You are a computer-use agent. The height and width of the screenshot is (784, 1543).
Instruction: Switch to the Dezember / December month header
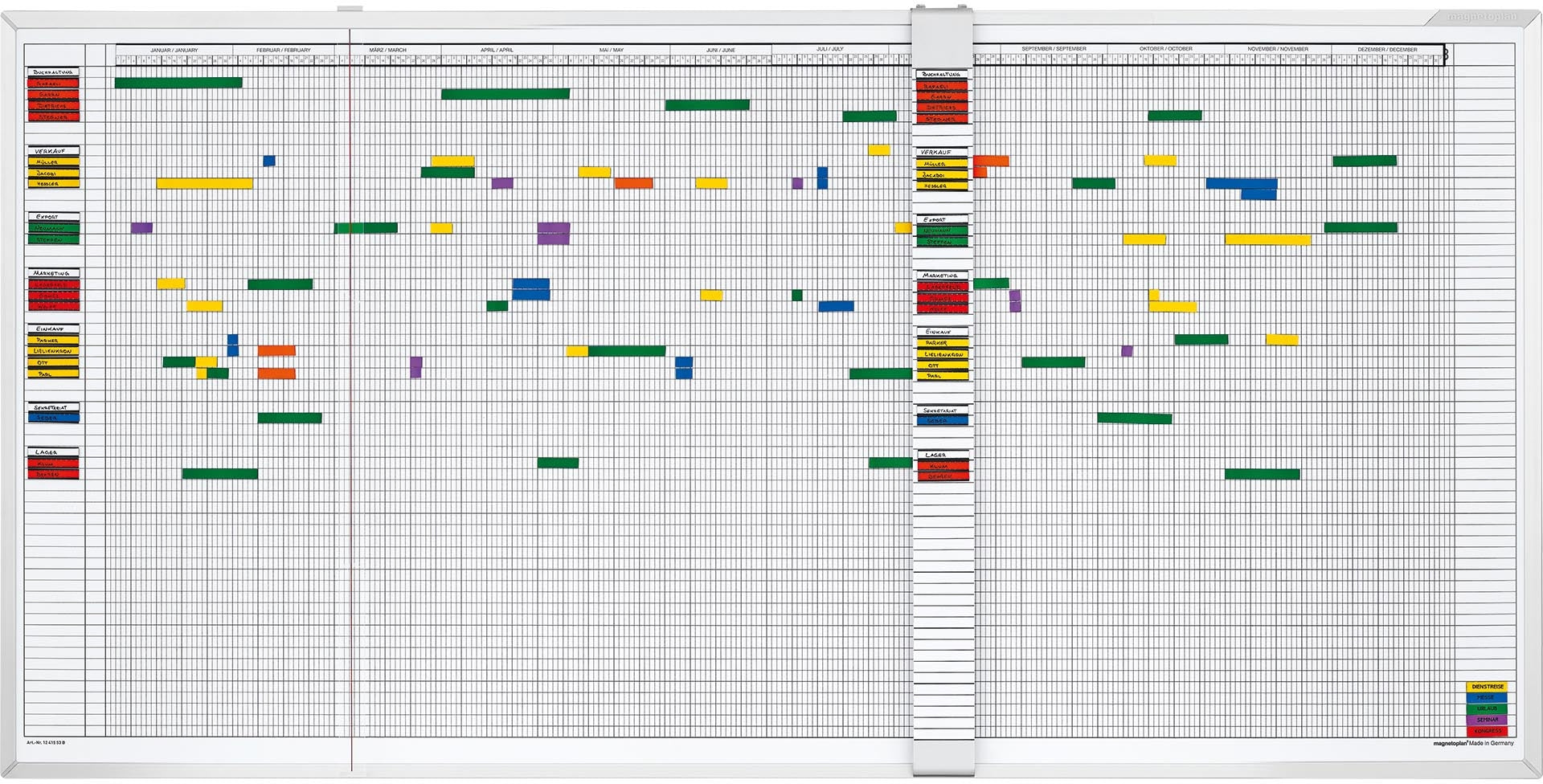click(1387, 50)
